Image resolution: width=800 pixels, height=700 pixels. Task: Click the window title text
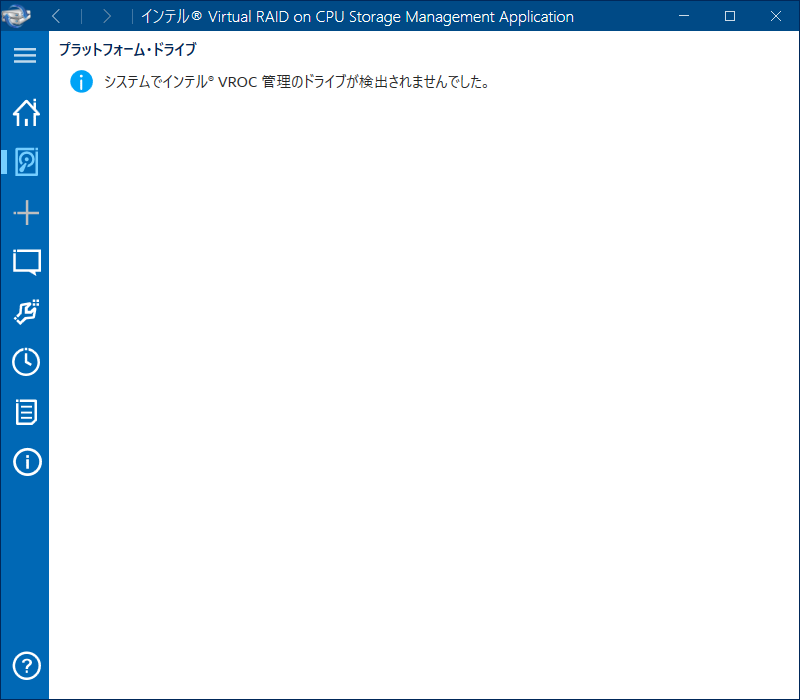coord(357,17)
